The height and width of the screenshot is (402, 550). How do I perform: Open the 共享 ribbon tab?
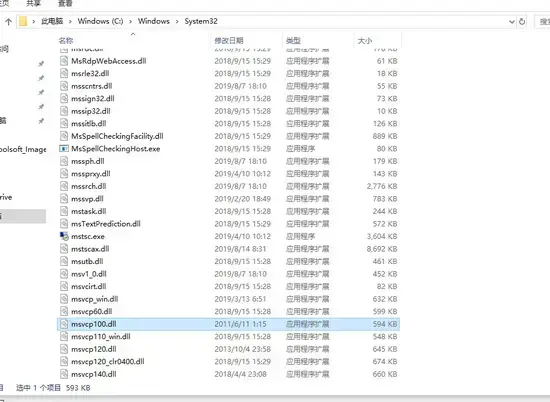pos(33,3)
